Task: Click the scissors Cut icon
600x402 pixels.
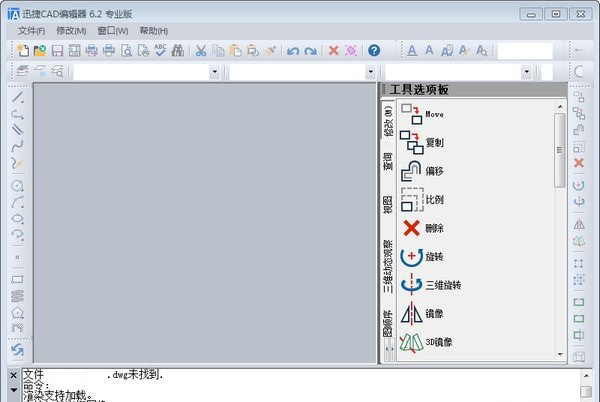Action: tap(201, 50)
